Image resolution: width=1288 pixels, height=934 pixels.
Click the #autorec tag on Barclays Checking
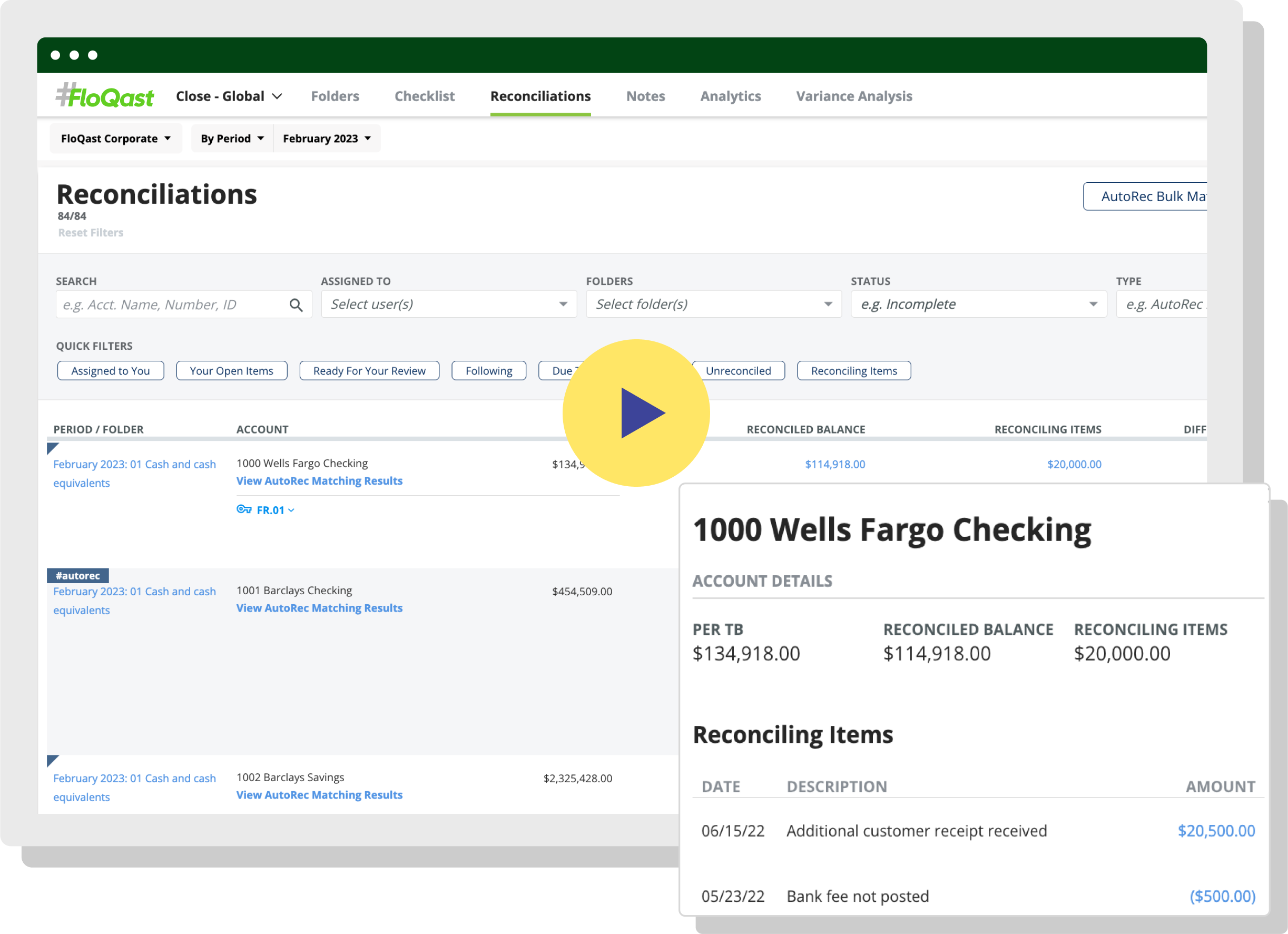point(78,576)
